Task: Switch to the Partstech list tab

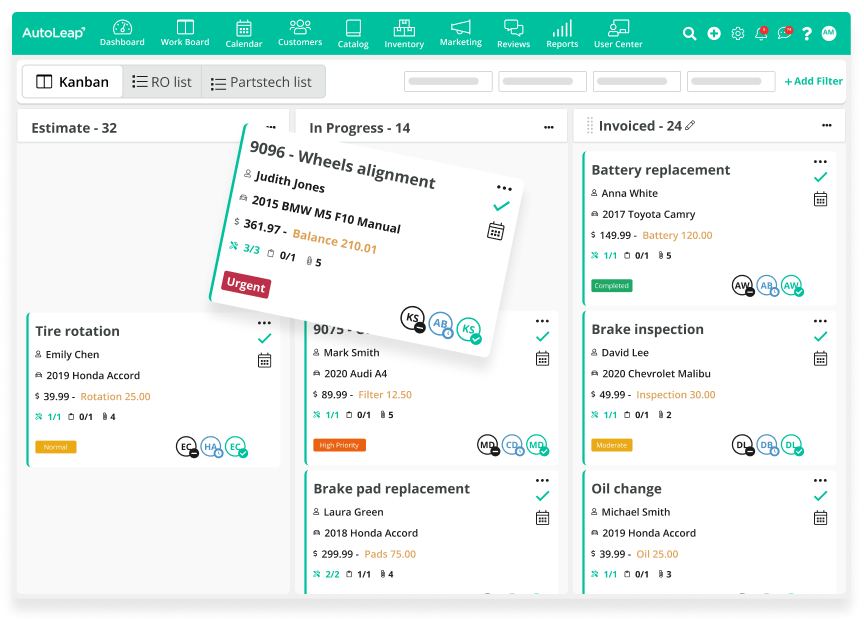Action: point(262,82)
